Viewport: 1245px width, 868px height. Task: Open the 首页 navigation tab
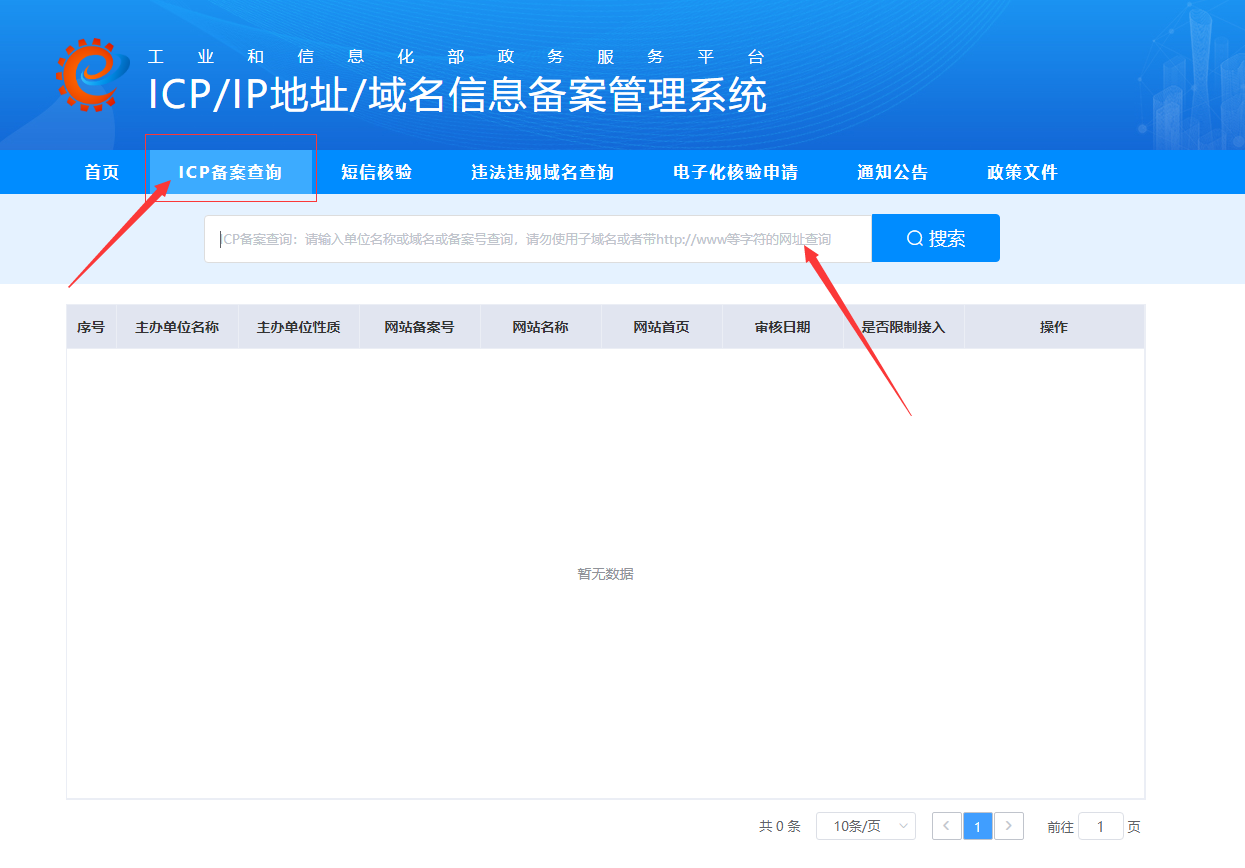tap(102, 172)
